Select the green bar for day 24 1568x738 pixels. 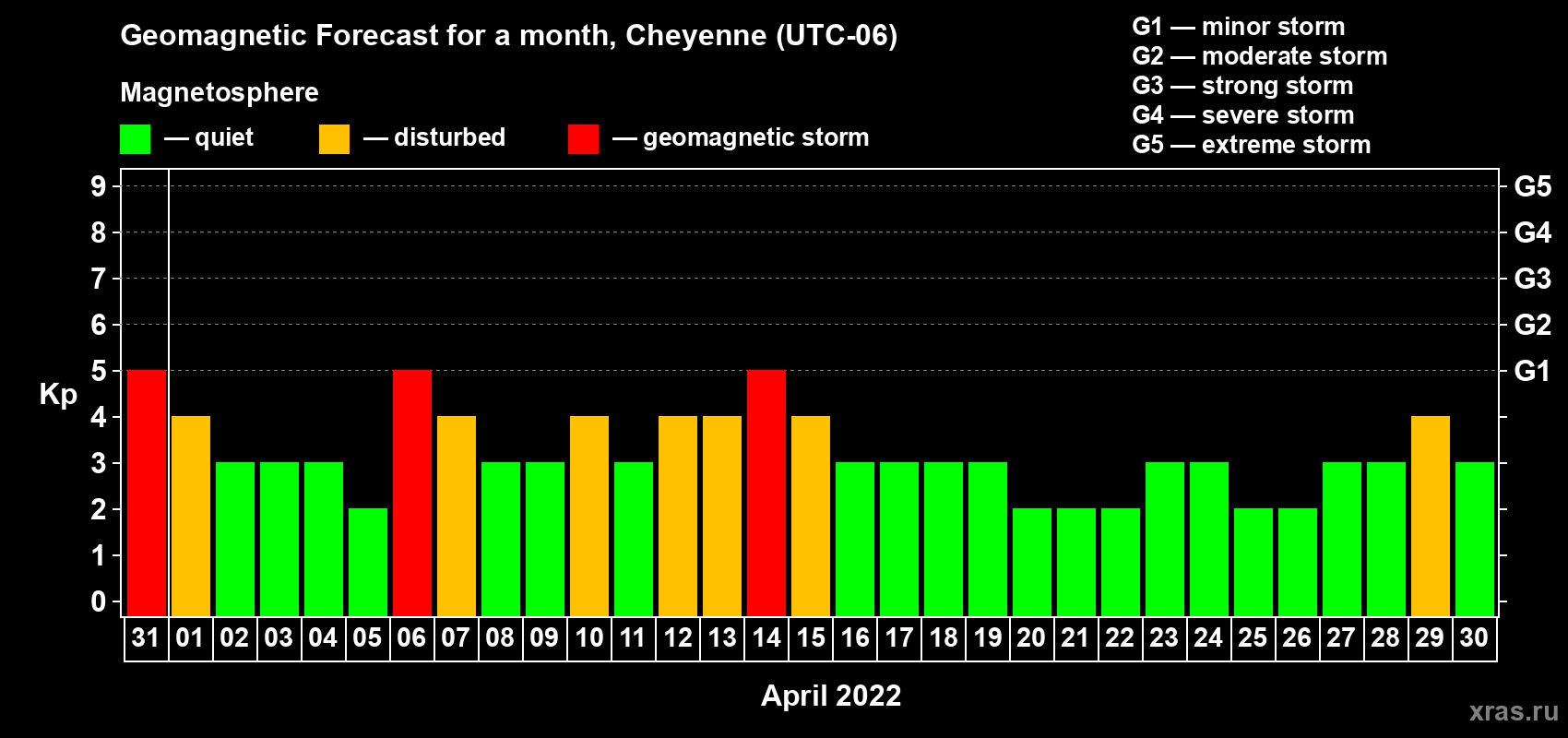[1209, 539]
